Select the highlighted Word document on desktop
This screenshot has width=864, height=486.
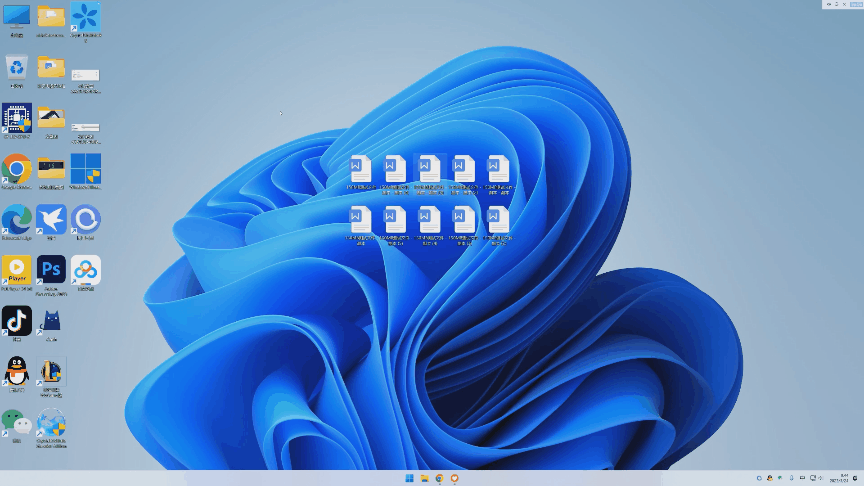tap(430, 174)
